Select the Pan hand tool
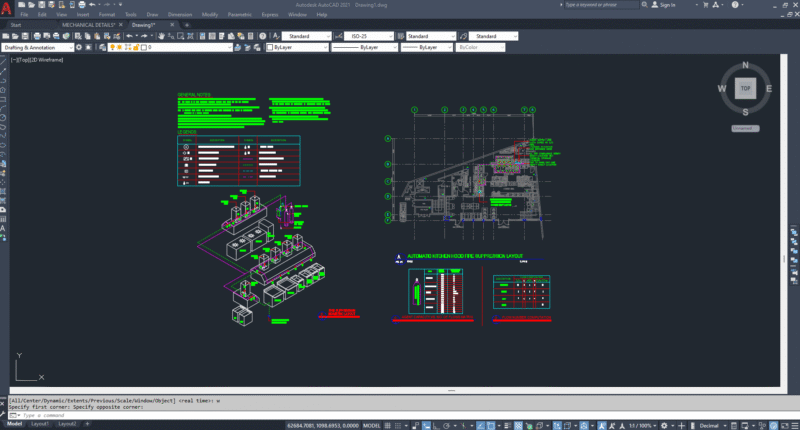The height and width of the screenshot is (430, 800). click(162, 36)
